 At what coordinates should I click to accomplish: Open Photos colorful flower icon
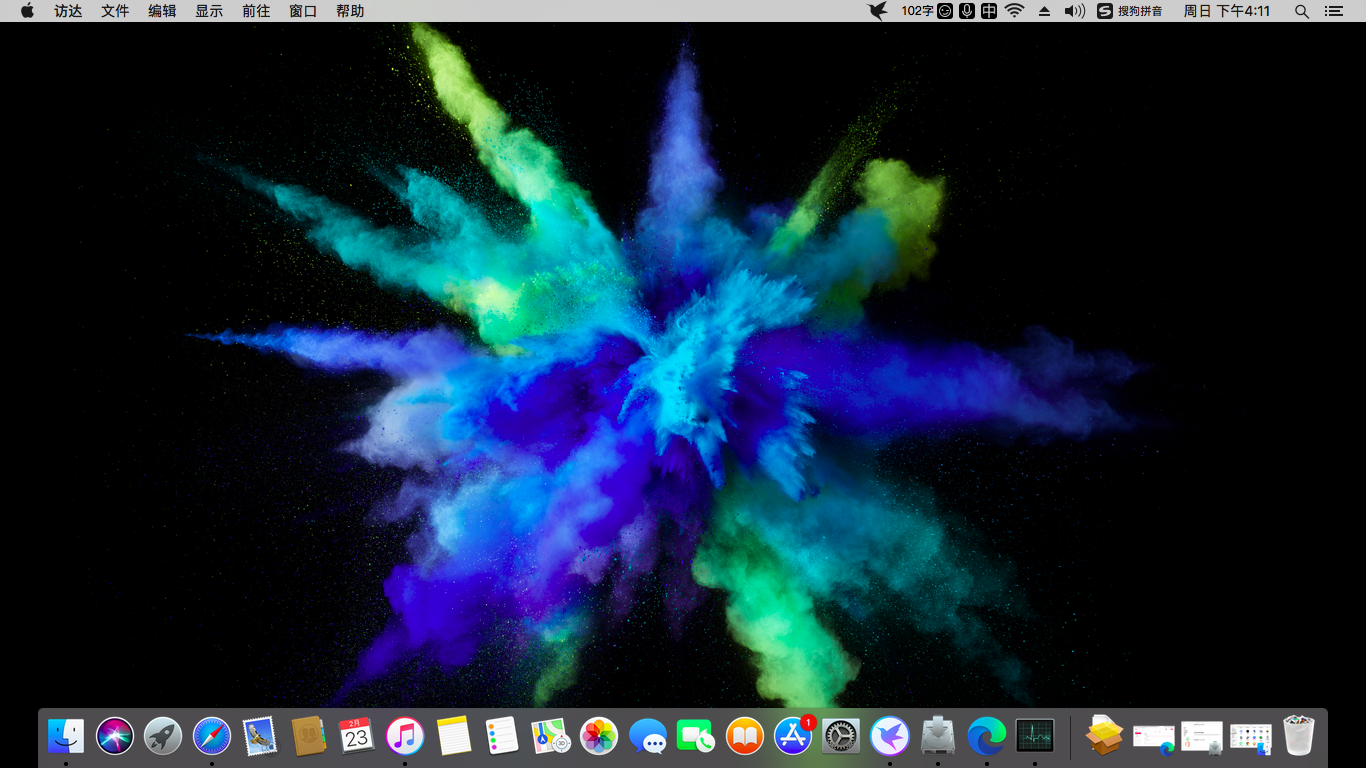pyautogui.click(x=599, y=737)
